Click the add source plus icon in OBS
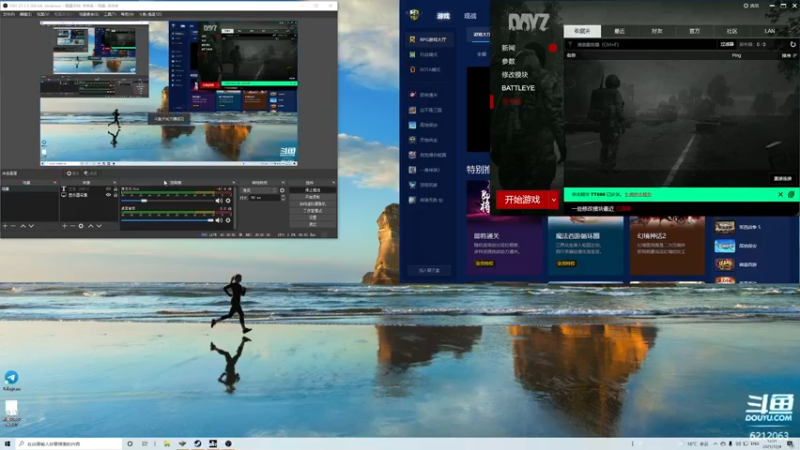 (64, 226)
